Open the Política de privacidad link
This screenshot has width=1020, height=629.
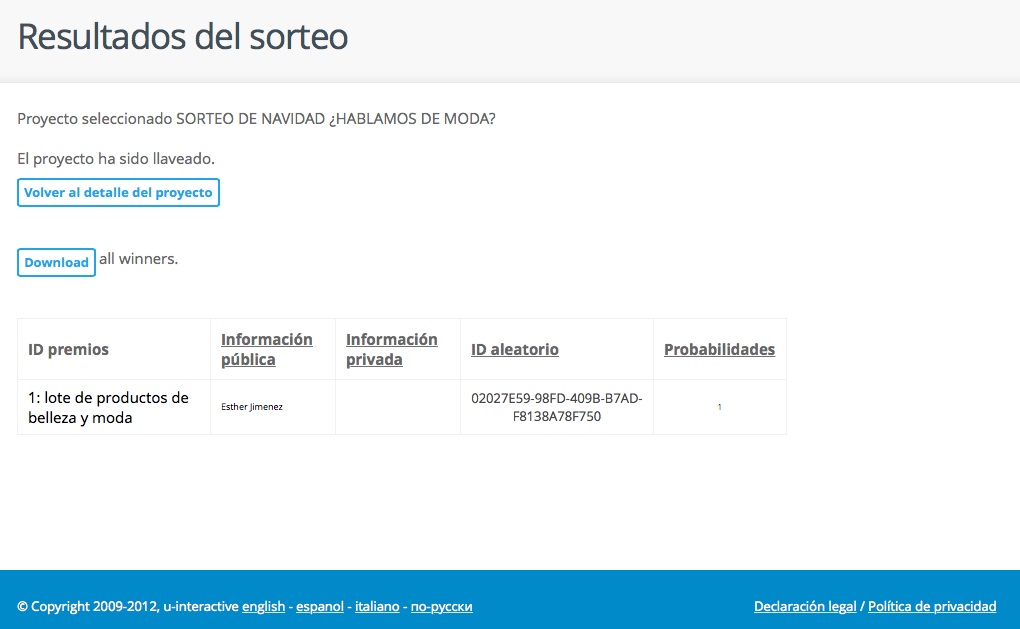932,606
